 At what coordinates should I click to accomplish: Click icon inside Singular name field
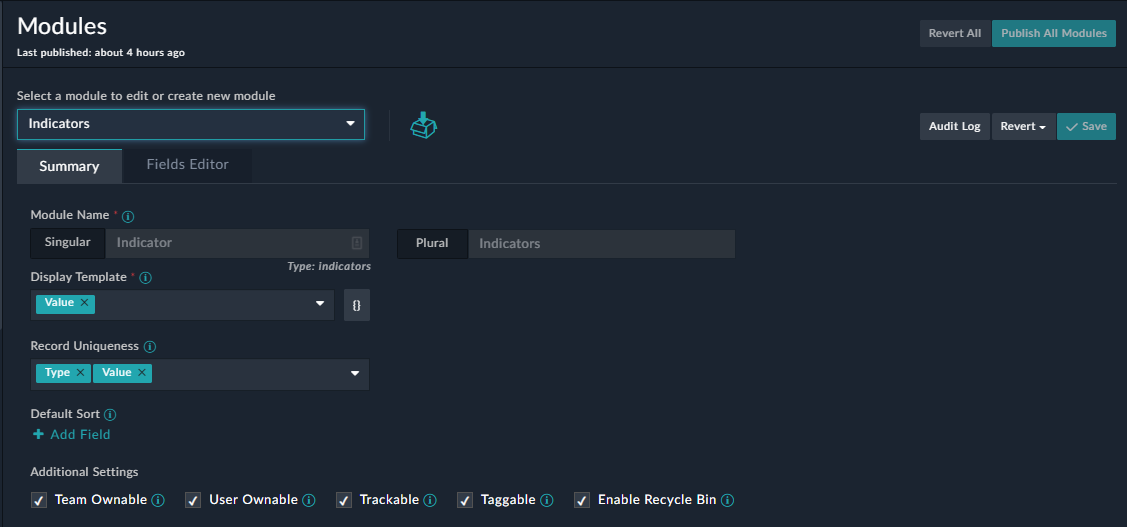(356, 242)
